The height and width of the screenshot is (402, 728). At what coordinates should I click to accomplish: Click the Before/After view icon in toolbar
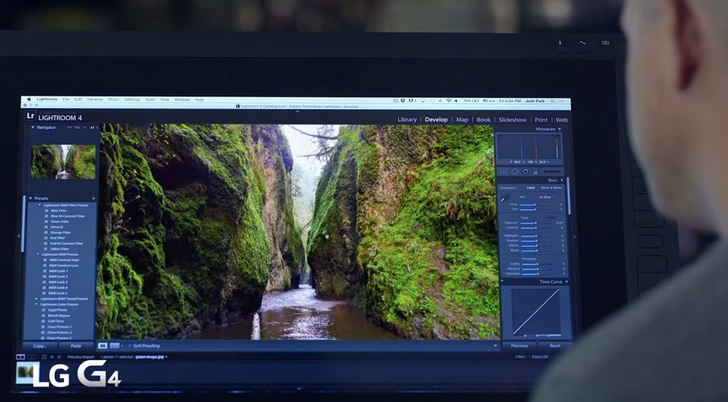[114, 345]
